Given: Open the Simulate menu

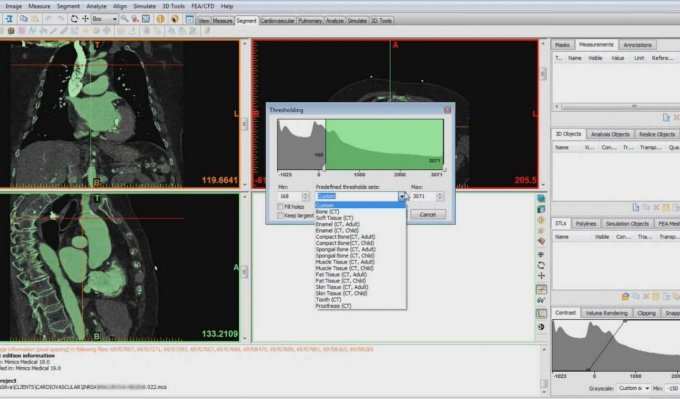Looking at the screenshot, I should pos(144,7).
